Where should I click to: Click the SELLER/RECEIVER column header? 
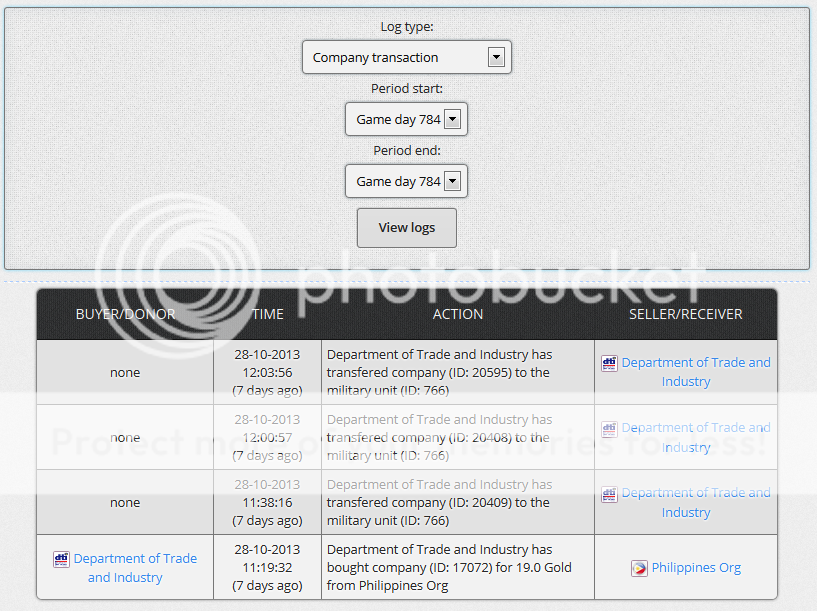point(686,314)
